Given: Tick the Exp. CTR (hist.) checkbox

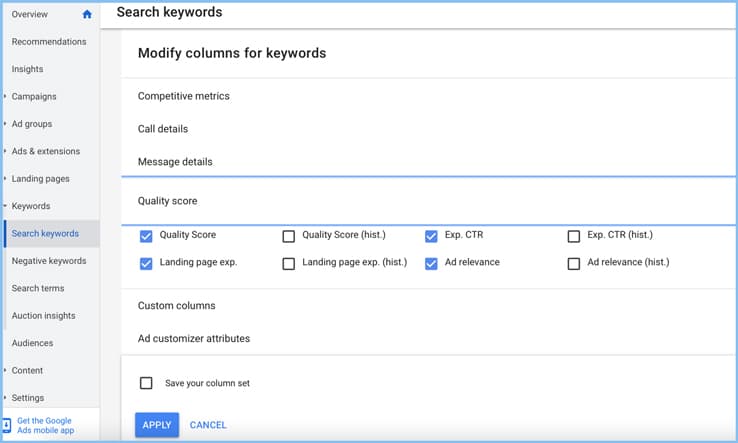Looking at the screenshot, I should [574, 237].
